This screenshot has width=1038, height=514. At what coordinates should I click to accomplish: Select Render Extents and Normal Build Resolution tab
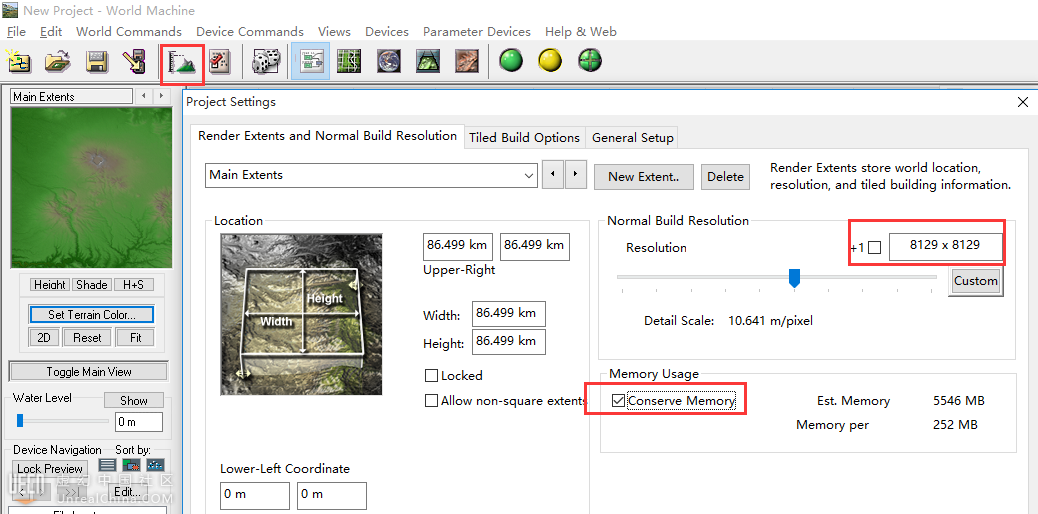(327, 135)
